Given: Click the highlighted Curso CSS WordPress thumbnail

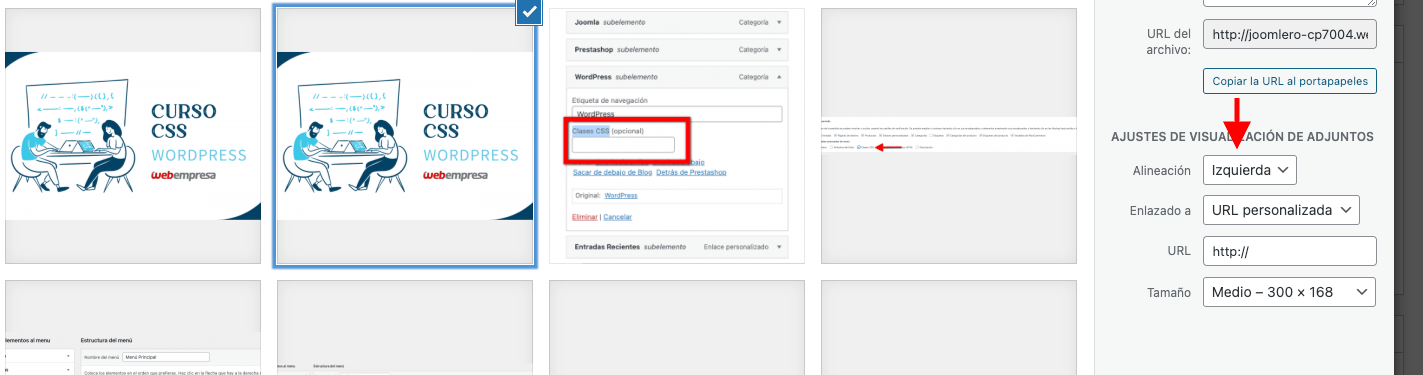Looking at the screenshot, I should click(x=405, y=136).
